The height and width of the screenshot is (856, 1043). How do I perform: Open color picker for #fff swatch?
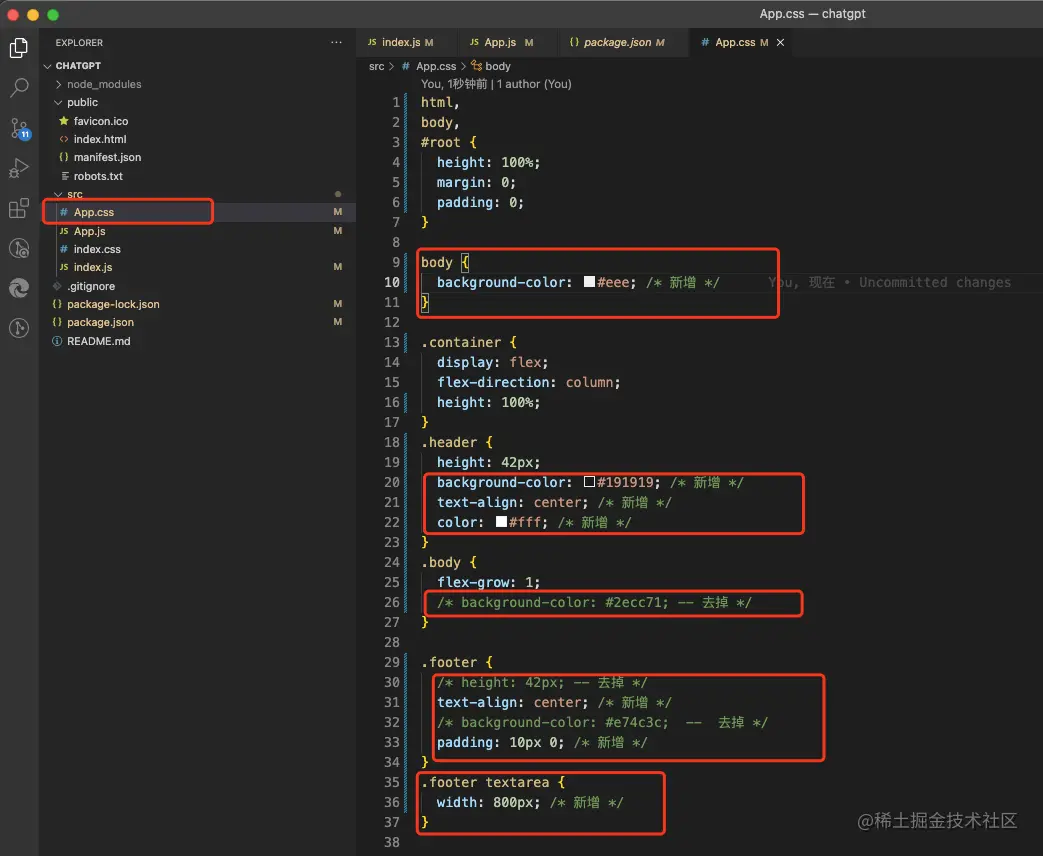pos(502,521)
